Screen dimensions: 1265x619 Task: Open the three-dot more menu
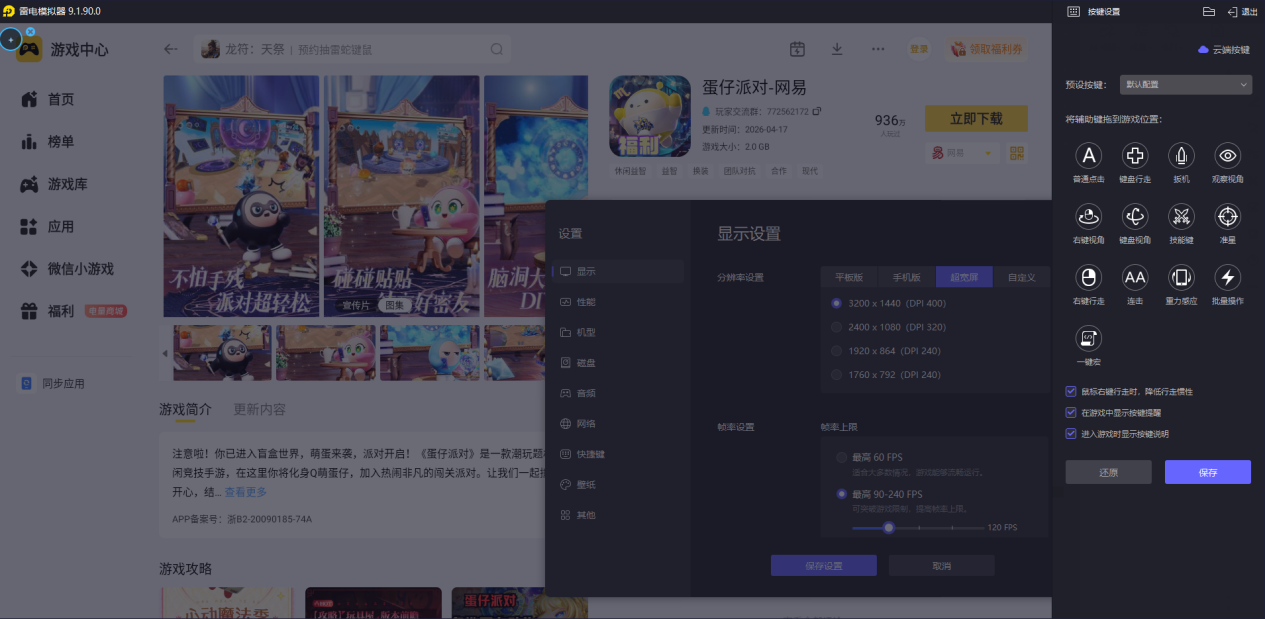pos(878,49)
